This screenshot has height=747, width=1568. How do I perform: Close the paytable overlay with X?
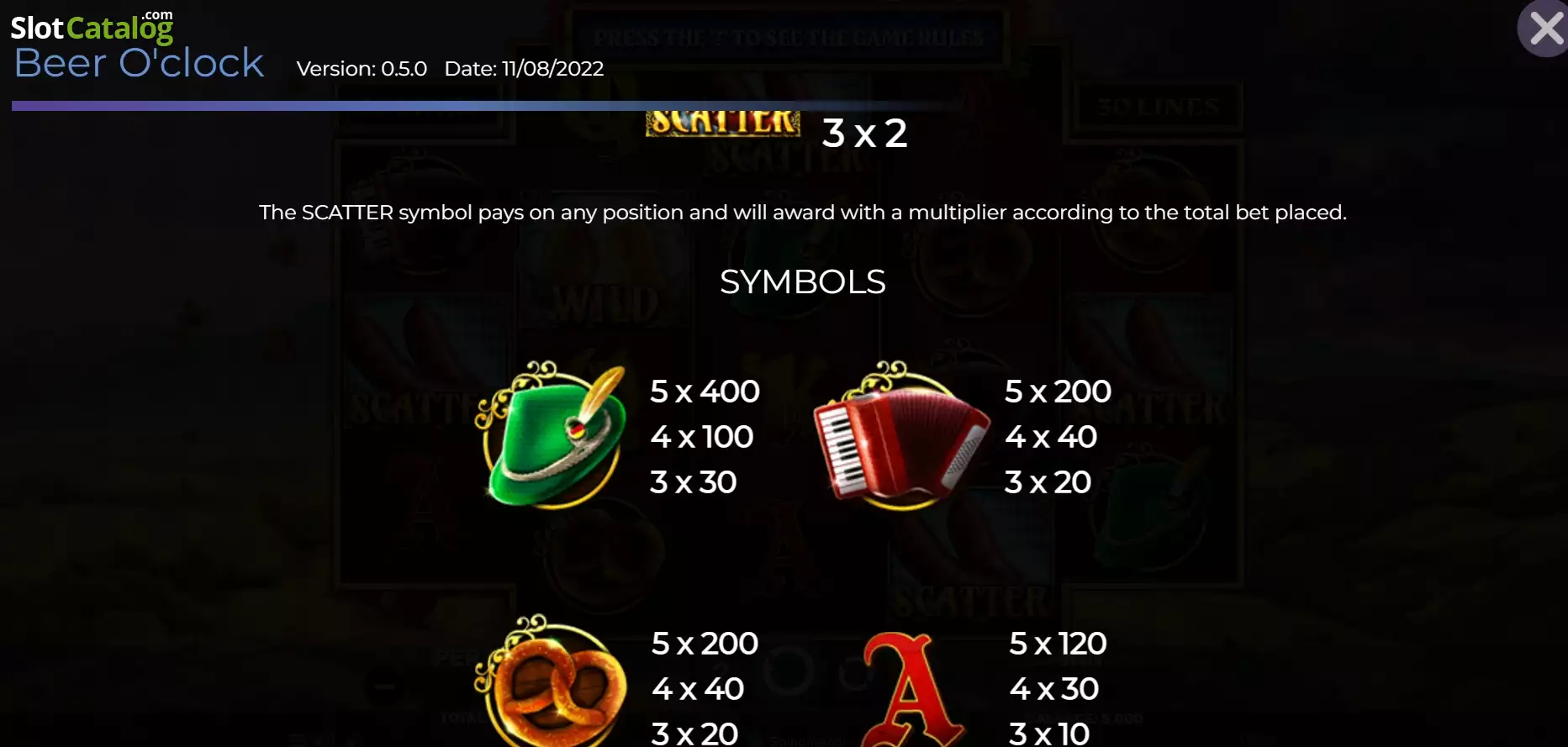1544,29
